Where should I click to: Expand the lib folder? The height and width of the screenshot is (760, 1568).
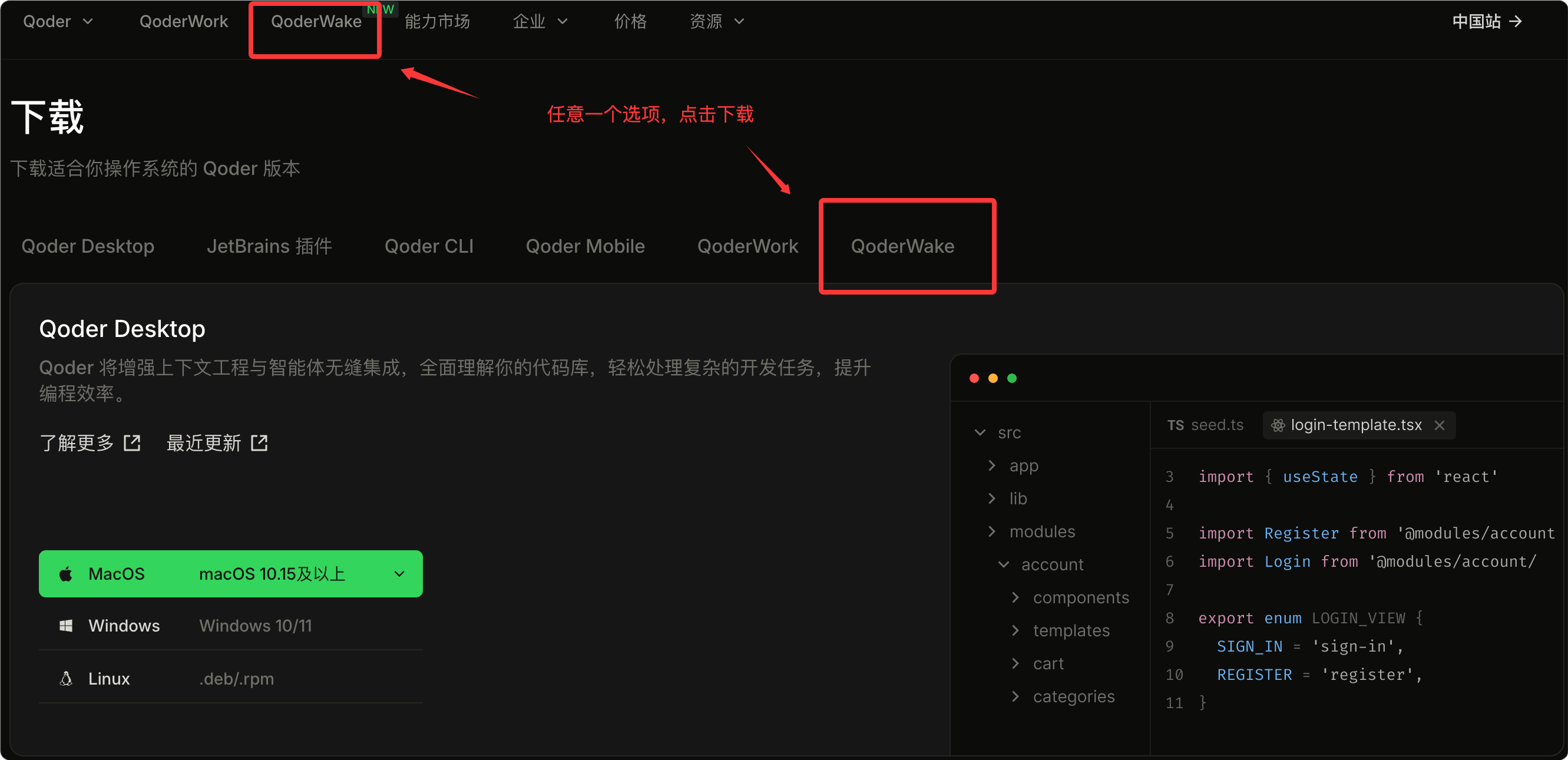click(x=992, y=498)
